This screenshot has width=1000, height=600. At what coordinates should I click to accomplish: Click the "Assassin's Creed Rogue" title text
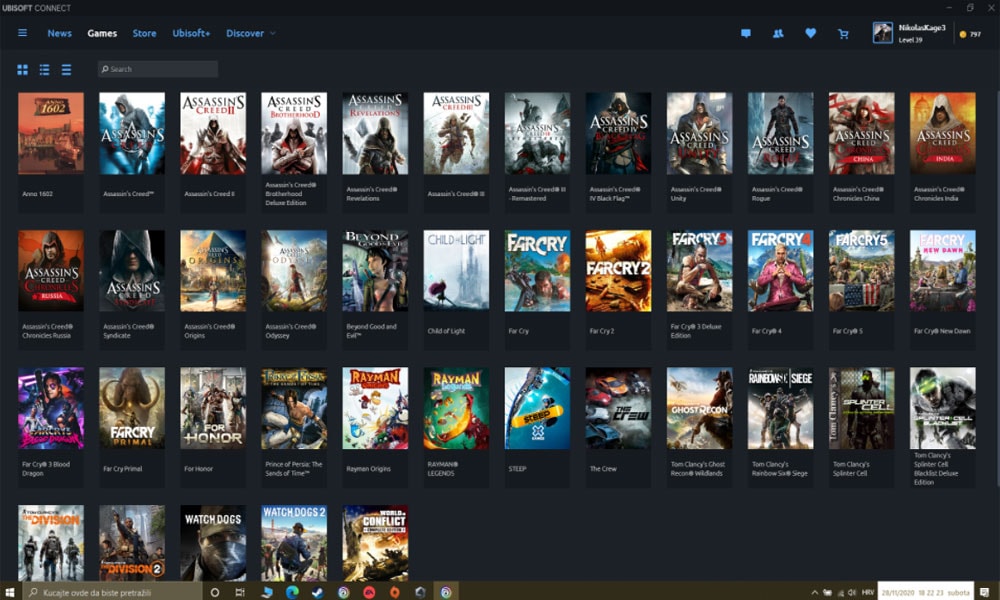point(776,194)
